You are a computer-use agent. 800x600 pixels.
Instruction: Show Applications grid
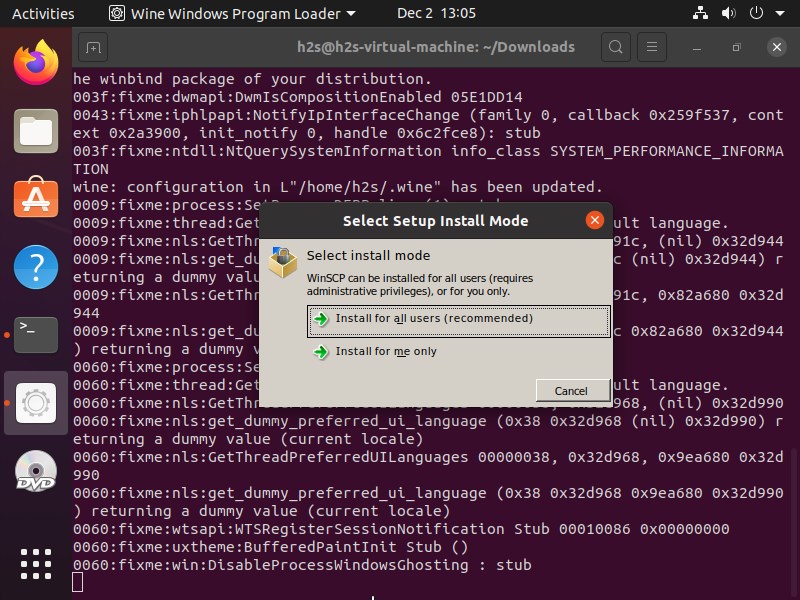click(36, 564)
